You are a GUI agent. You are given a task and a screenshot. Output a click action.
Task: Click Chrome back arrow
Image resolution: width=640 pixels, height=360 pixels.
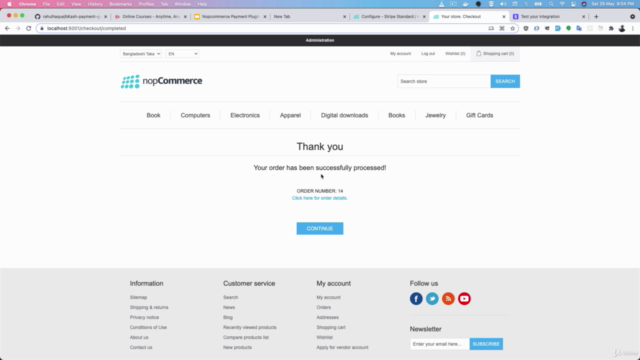[7, 28]
